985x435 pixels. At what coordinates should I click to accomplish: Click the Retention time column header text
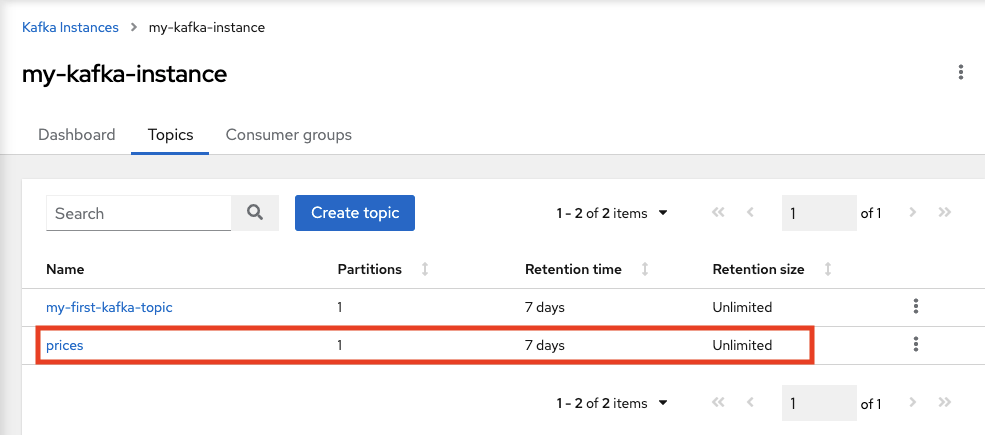point(574,270)
